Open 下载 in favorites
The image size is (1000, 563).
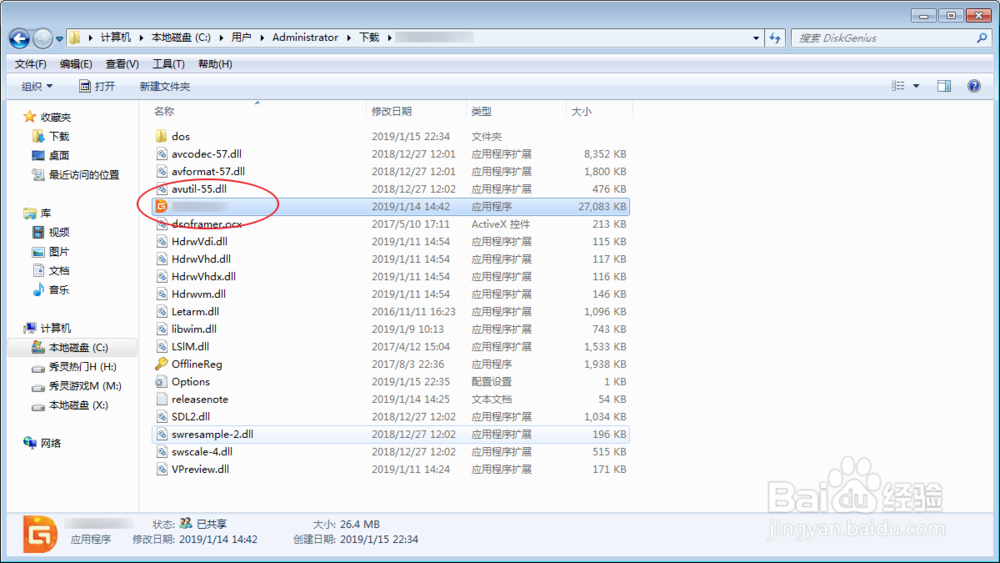coord(51,136)
